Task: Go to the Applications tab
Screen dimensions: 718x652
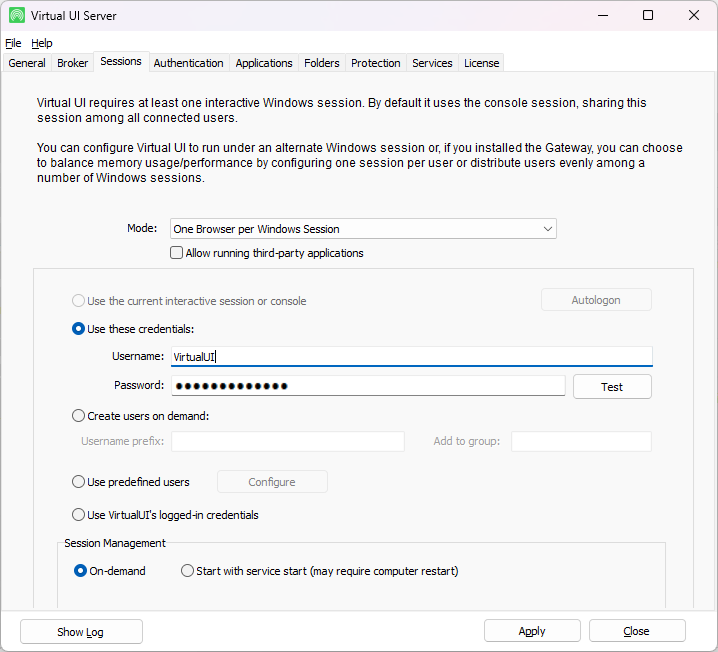Action: 264,63
